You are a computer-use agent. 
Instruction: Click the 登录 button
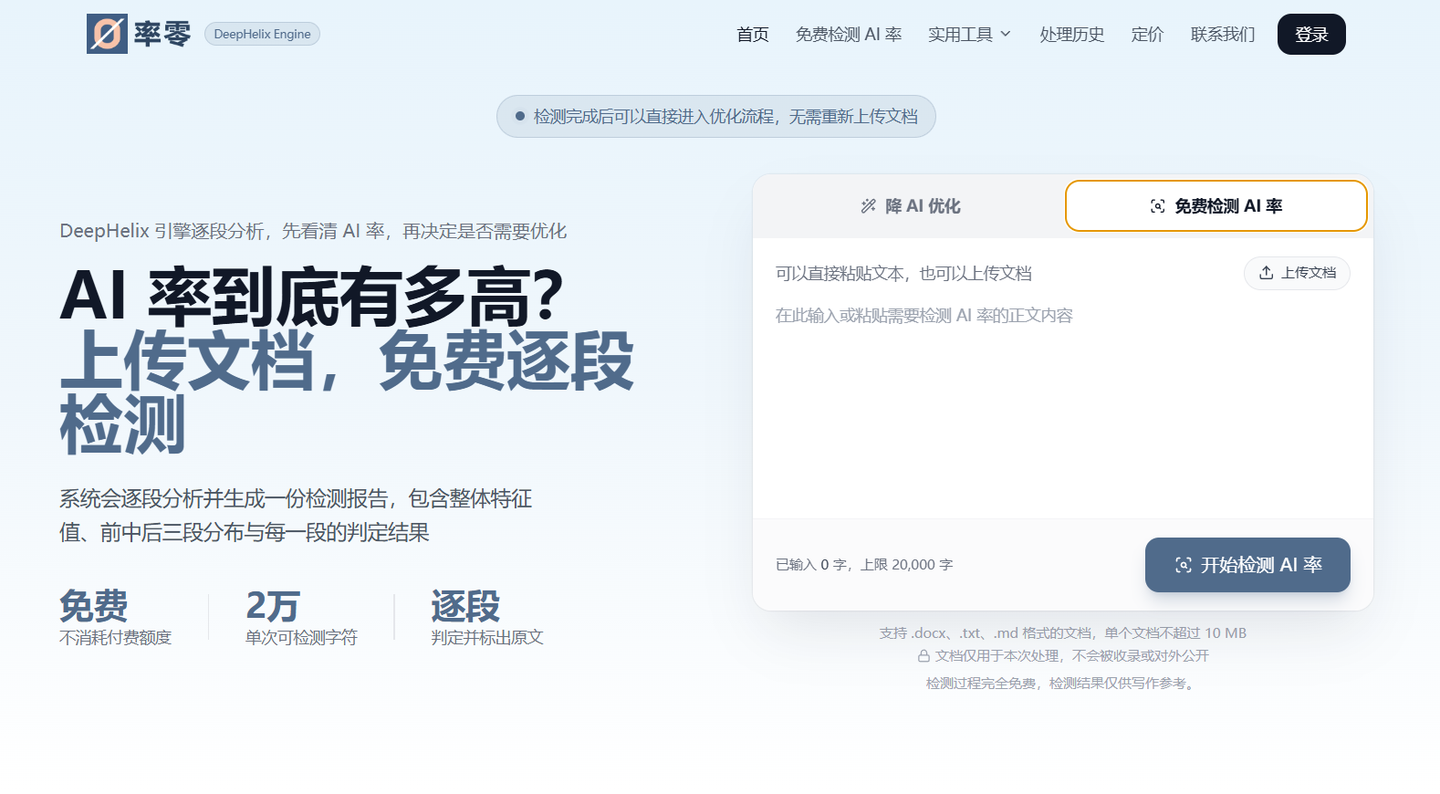tap(1312, 34)
